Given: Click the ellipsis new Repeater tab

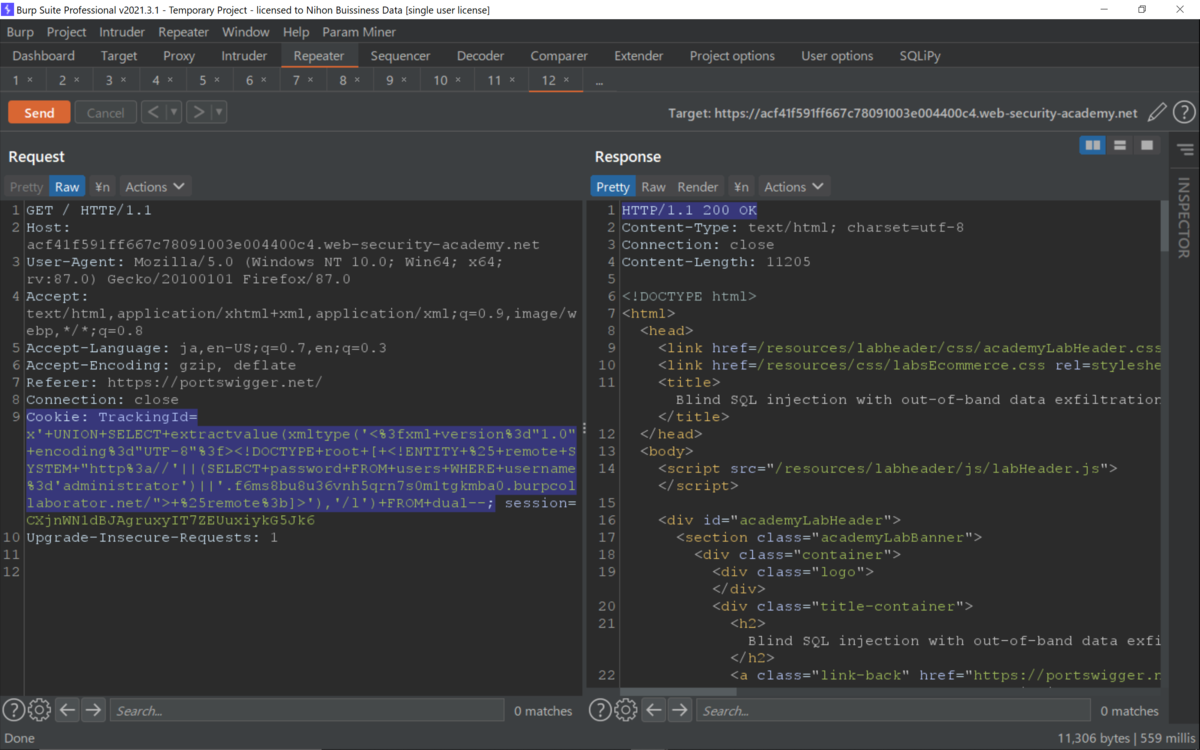Looking at the screenshot, I should 599,81.
